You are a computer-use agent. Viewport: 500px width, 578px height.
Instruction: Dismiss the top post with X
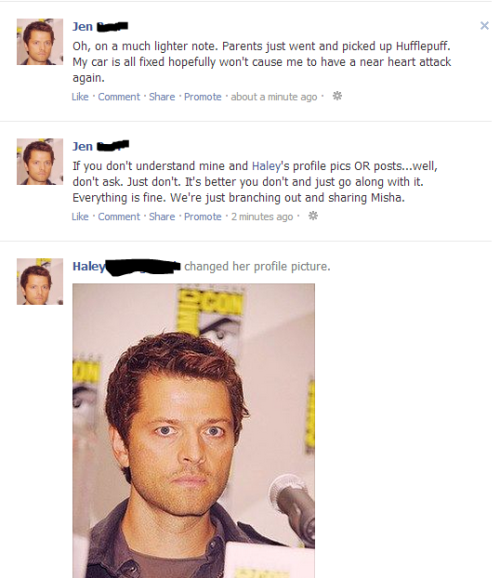click(484, 25)
